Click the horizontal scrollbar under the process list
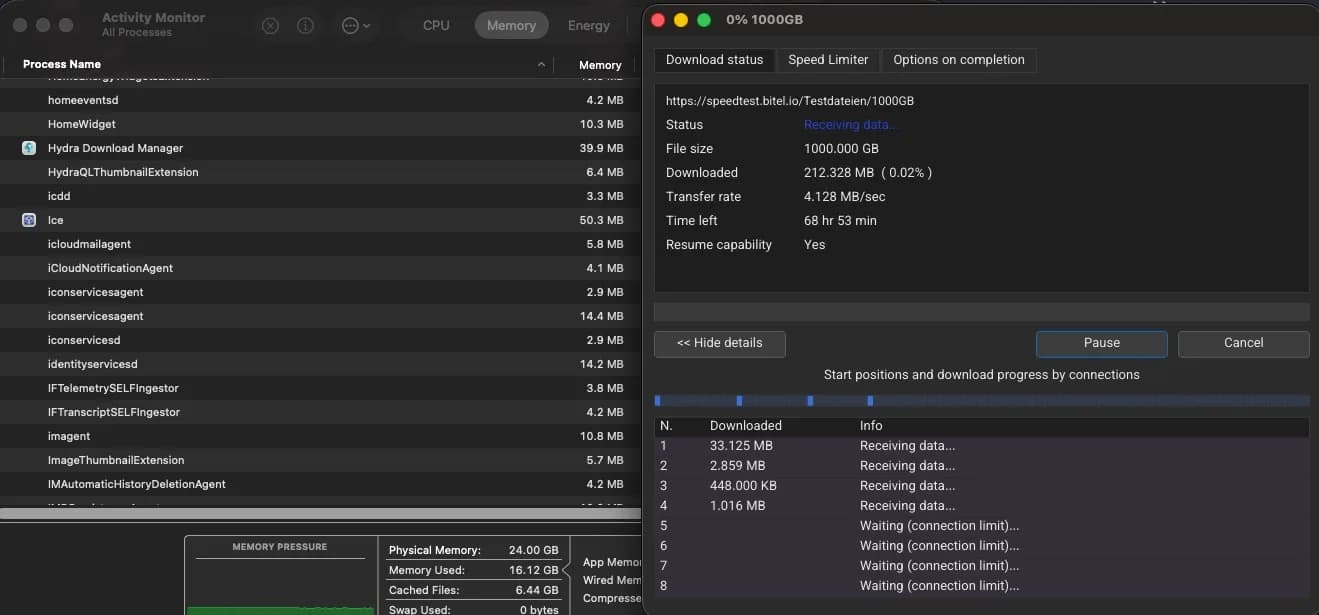This screenshot has width=1319, height=615. pyautogui.click(x=320, y=513)
